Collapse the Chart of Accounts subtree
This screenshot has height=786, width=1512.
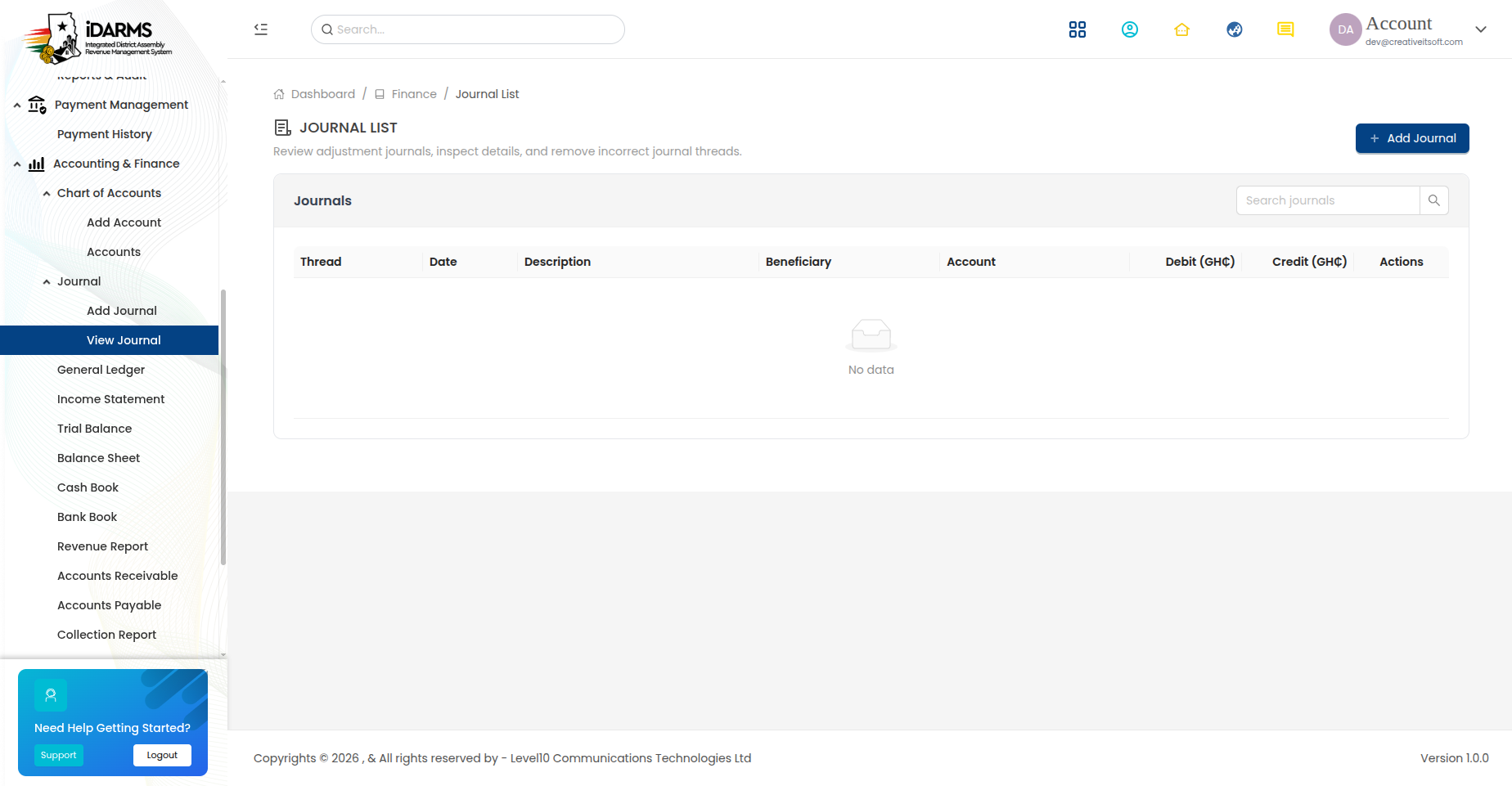47,193
